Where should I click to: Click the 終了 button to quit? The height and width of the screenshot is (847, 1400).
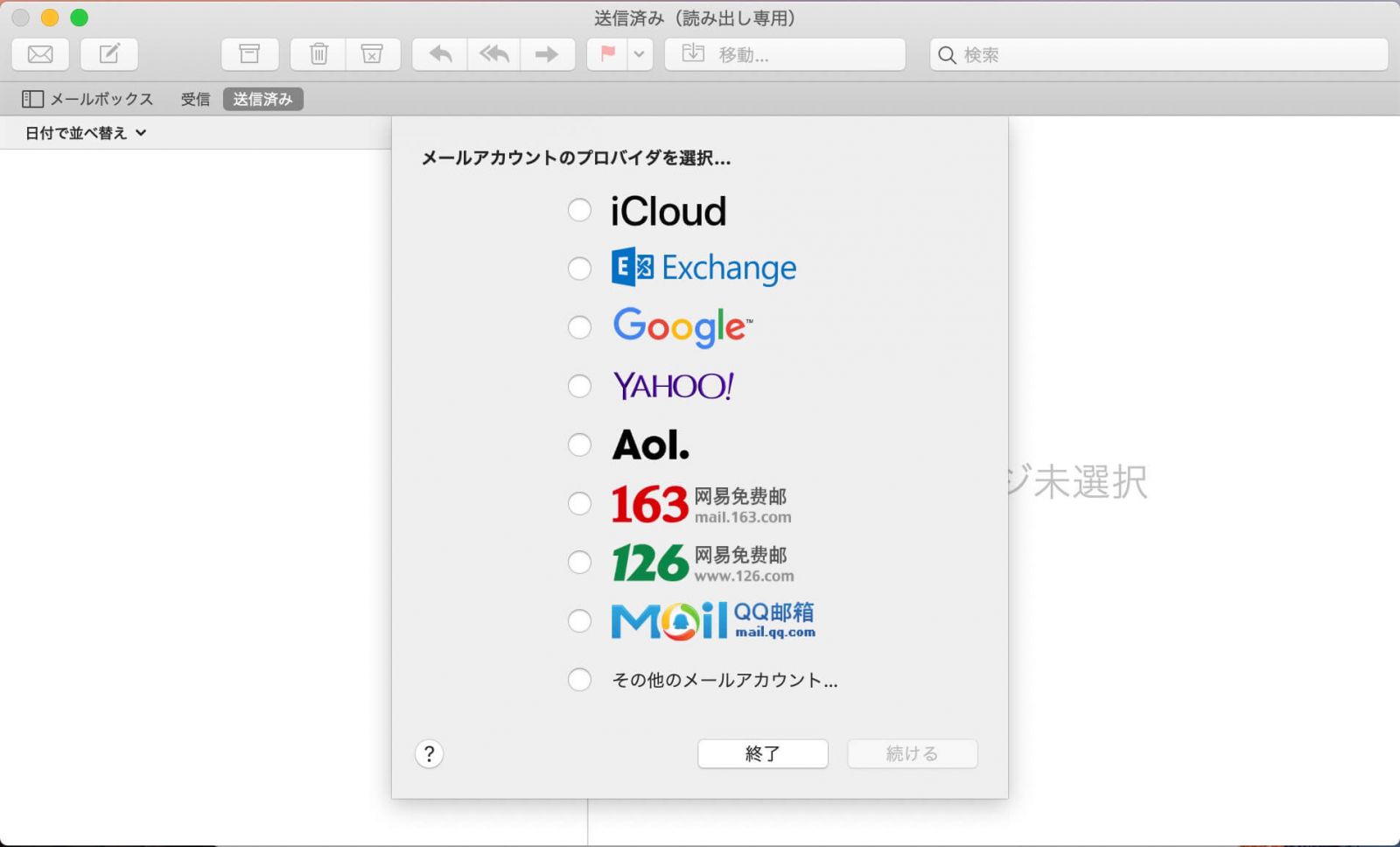coord(762,753)
